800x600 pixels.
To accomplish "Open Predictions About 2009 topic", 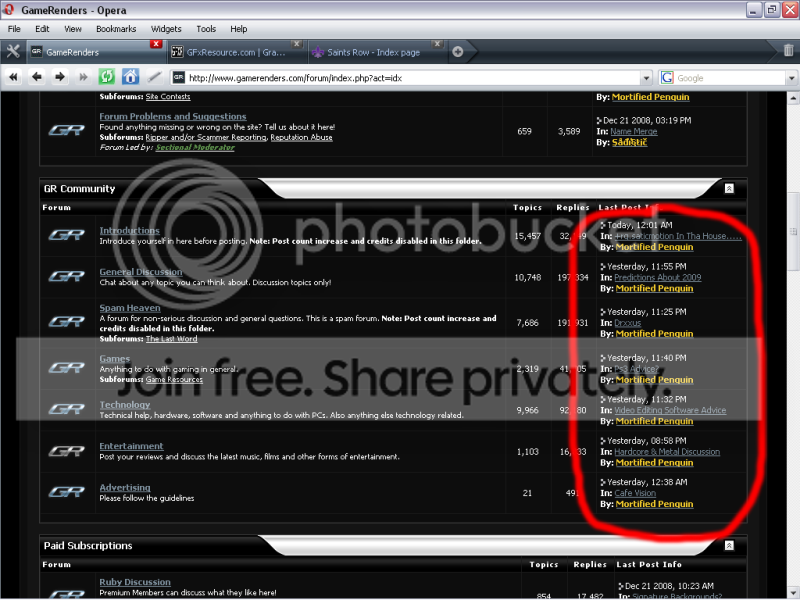I will 658,278.
